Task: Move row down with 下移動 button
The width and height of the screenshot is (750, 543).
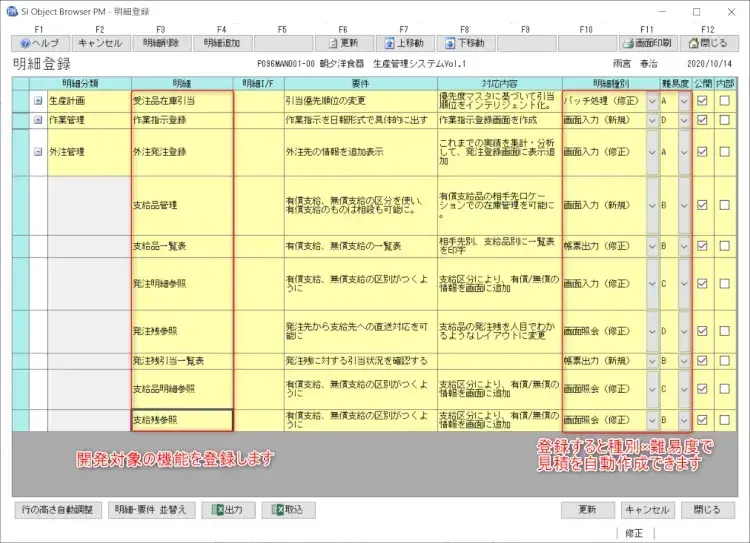Action: point(466,43)
